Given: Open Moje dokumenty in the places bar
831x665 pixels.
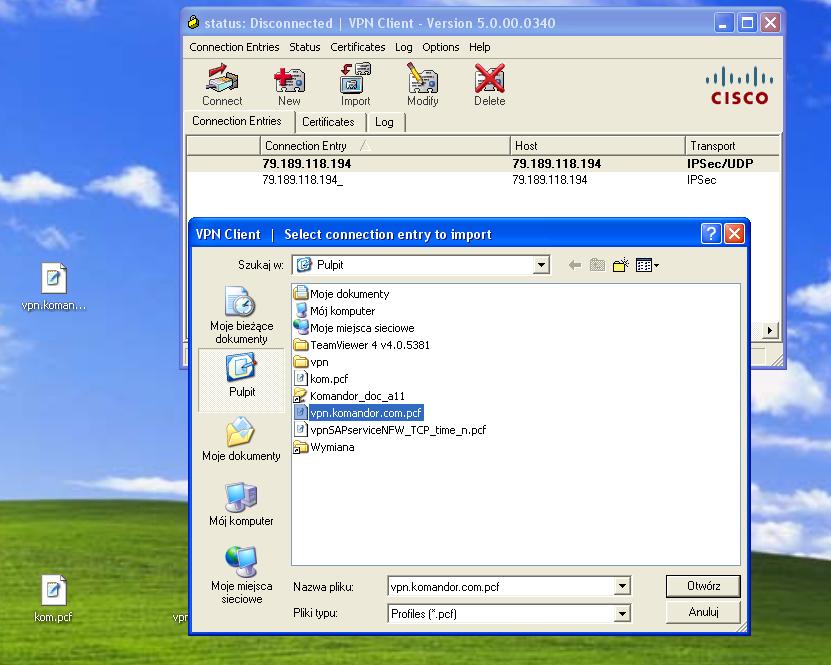Looking at the screenshot, I should coord(241,440).
